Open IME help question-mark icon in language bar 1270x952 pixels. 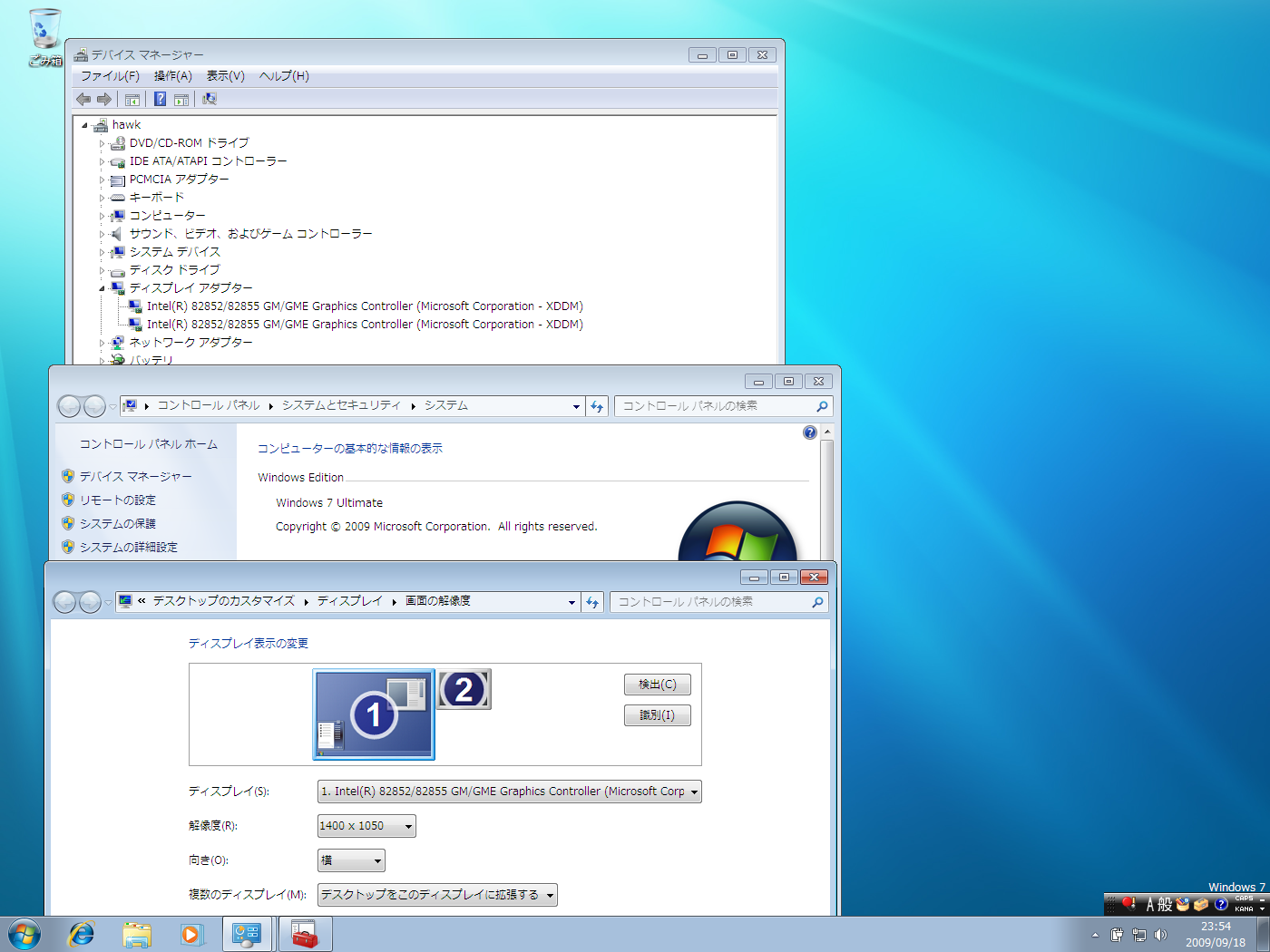coord(1221,904)
